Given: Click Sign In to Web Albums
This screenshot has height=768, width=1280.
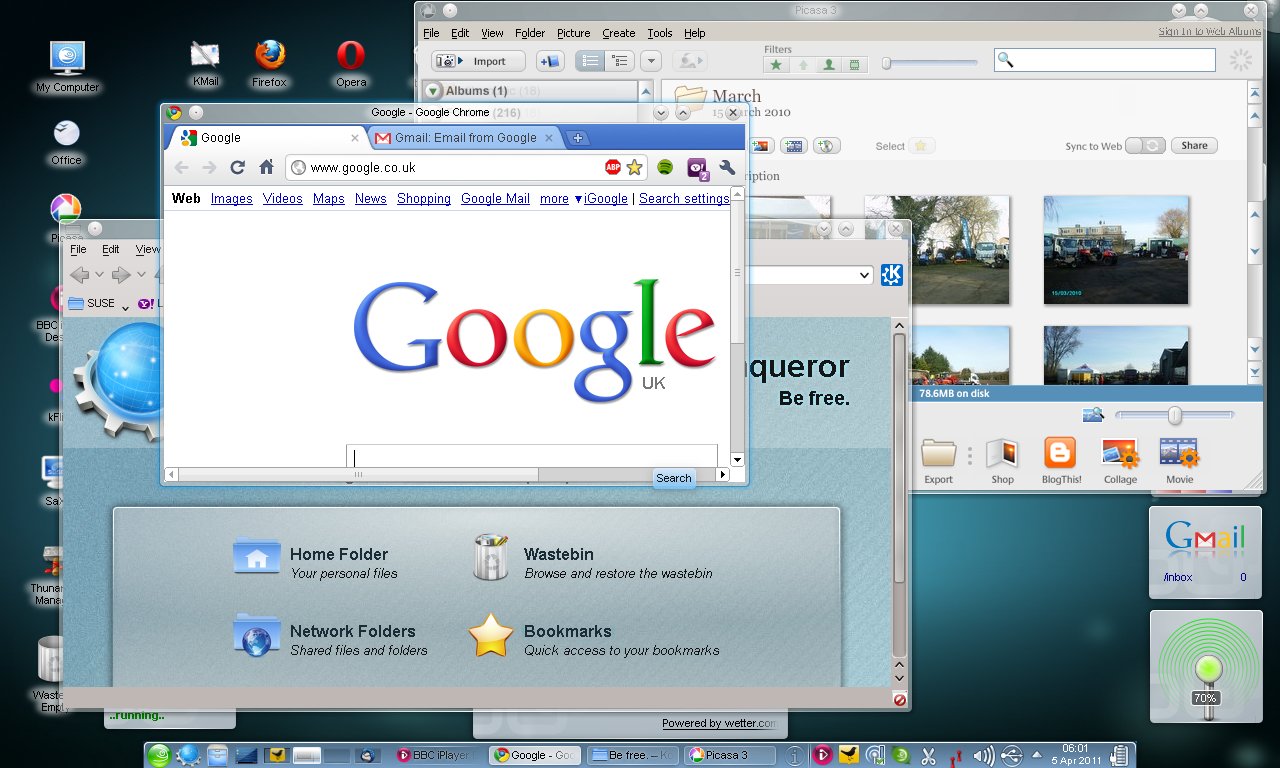Looking at the screenshot, I should pos(1209,32).
